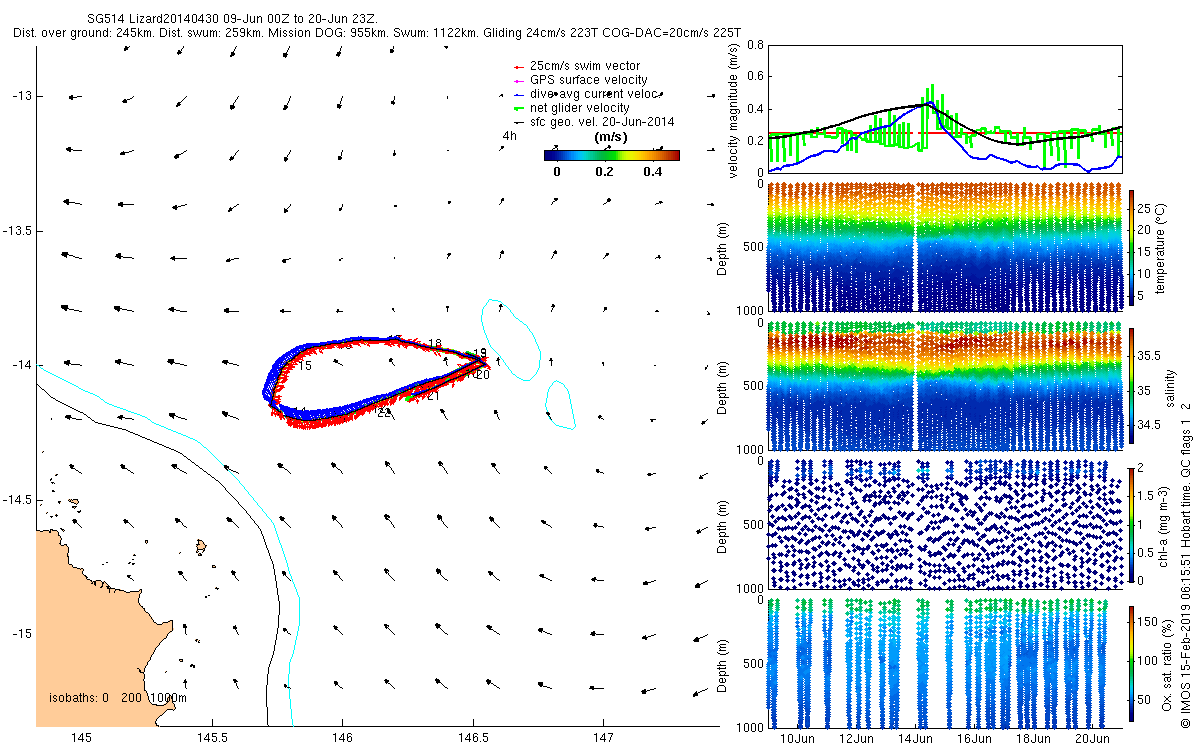Click the '-15' latitude tick label

click(x=23, y=634)
